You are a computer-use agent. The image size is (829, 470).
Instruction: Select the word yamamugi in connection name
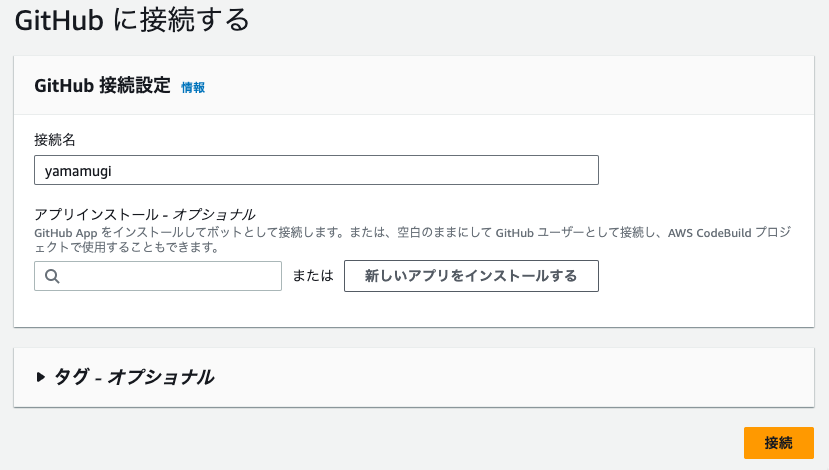click(x=78, y=171)
